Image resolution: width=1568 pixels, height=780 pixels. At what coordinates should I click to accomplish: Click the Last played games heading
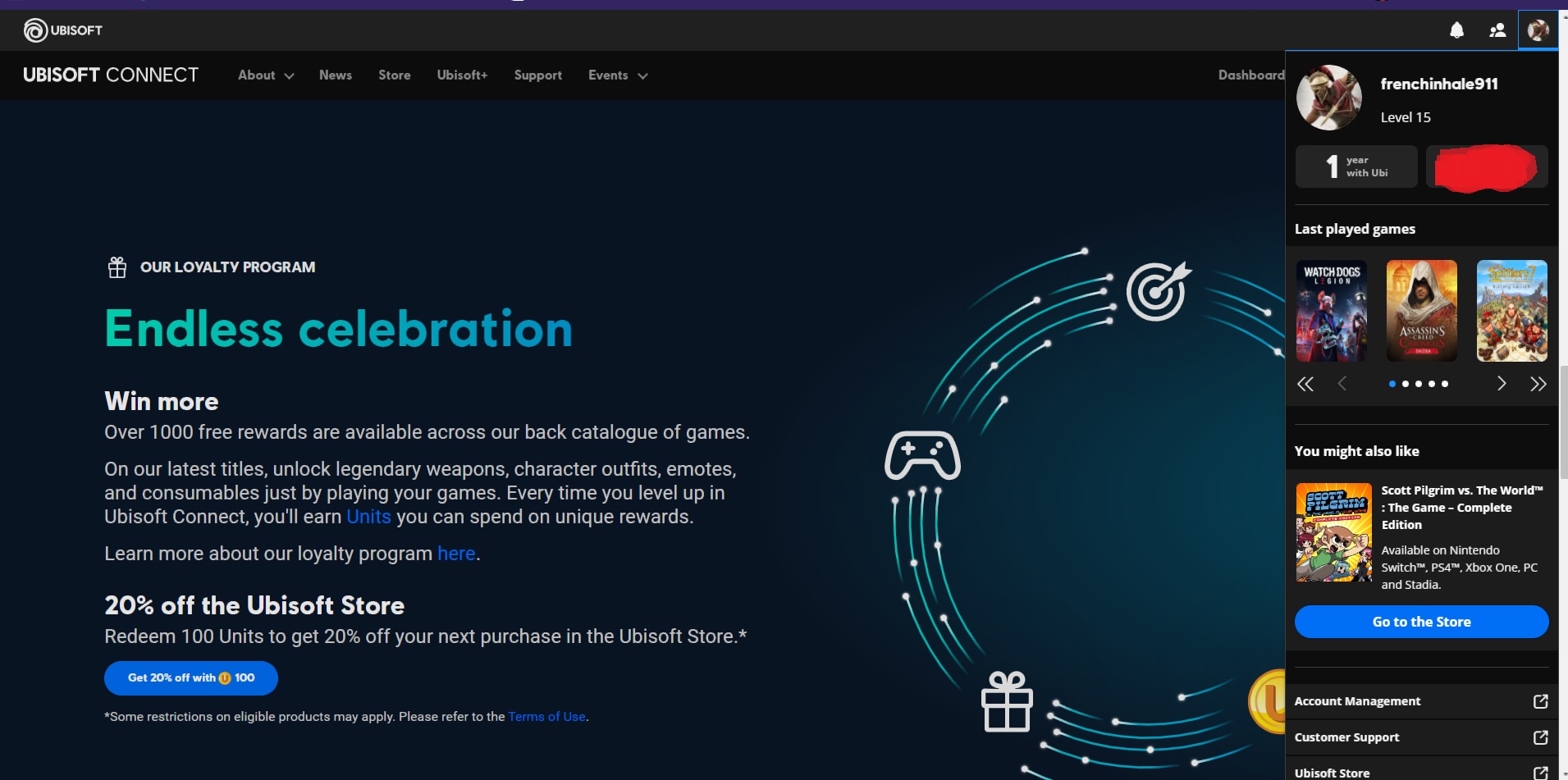tap(1355, 229)
